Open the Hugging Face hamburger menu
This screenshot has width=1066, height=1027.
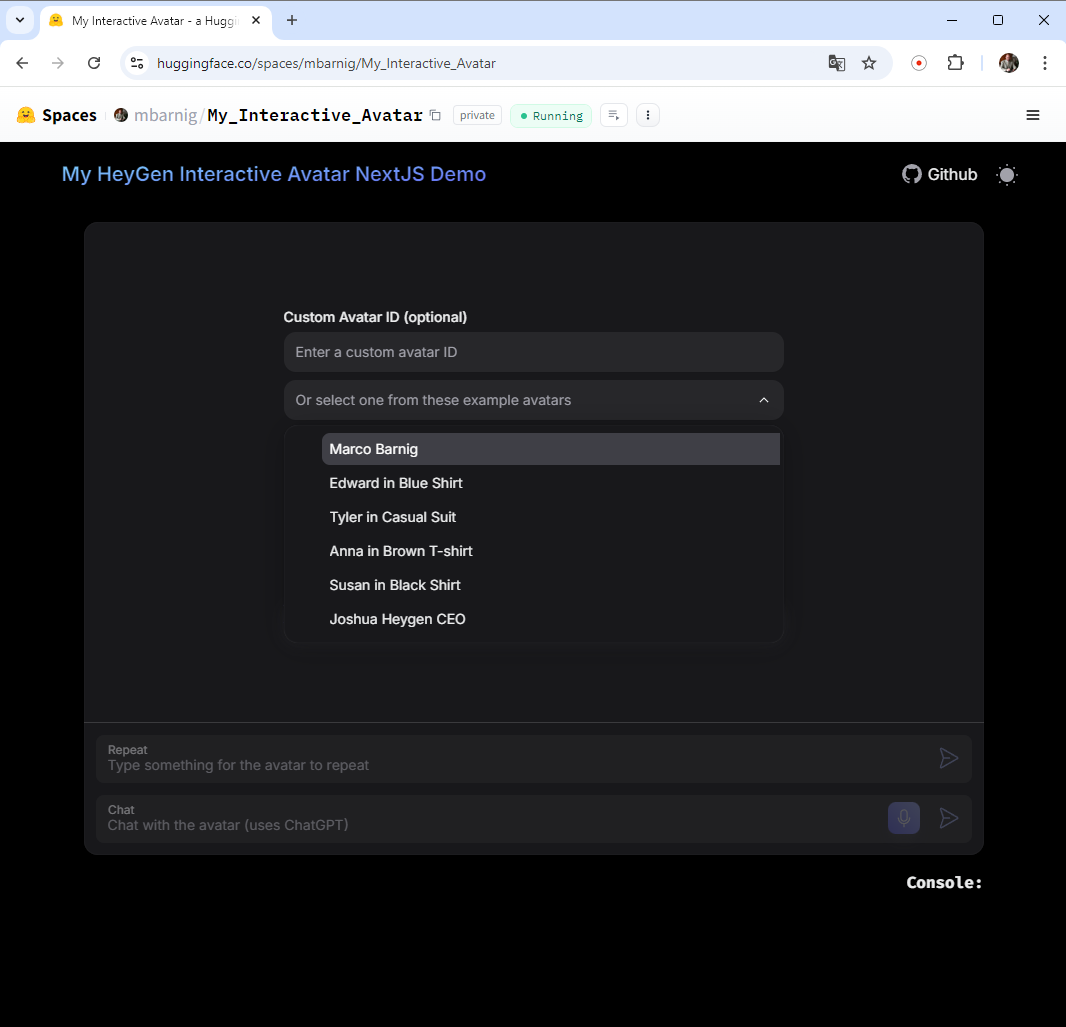pos(1033,116)
